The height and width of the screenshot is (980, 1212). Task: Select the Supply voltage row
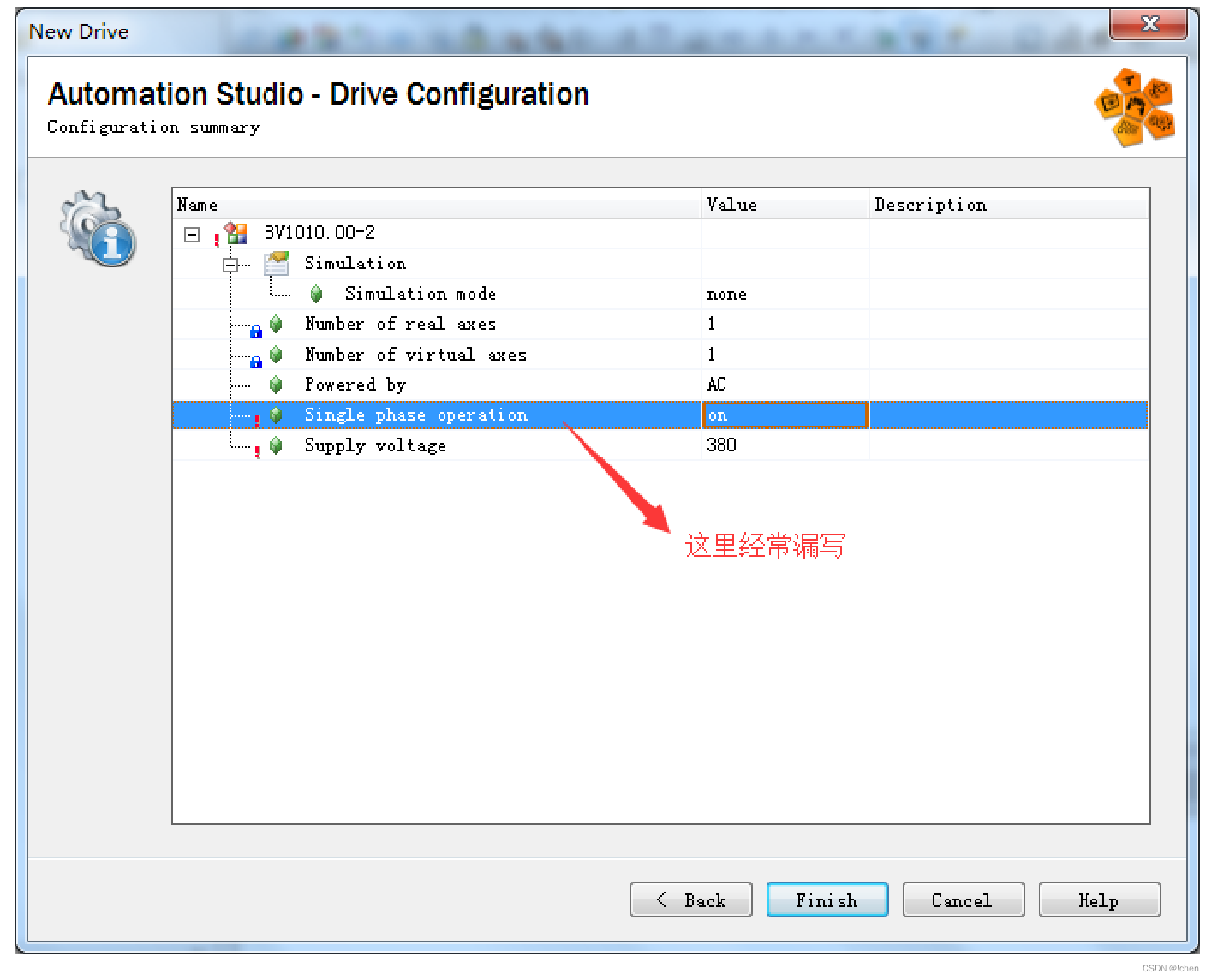(x=660, y=445)
